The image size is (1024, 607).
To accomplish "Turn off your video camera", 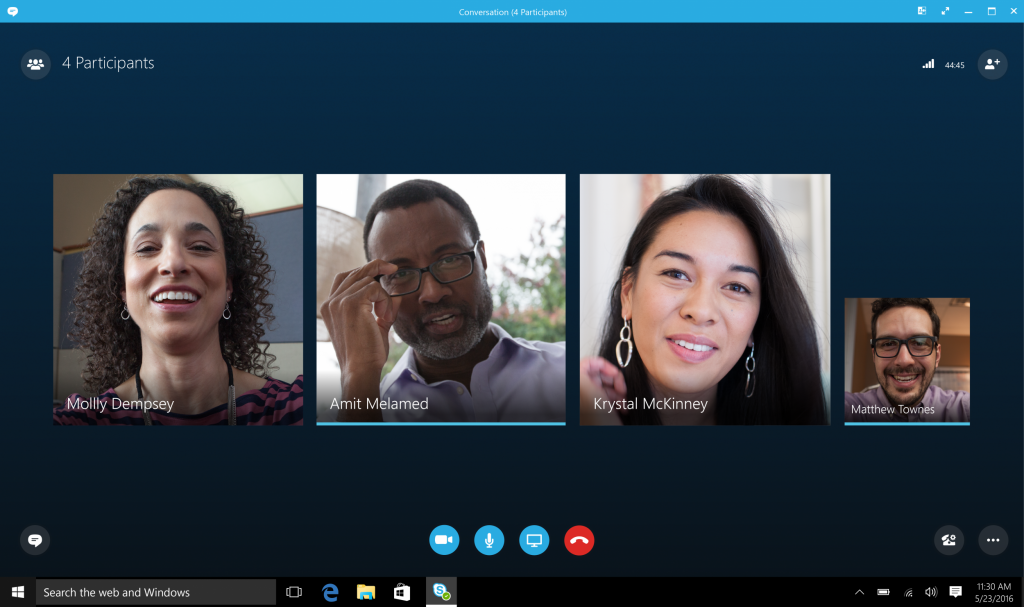I will coord(444,540).
